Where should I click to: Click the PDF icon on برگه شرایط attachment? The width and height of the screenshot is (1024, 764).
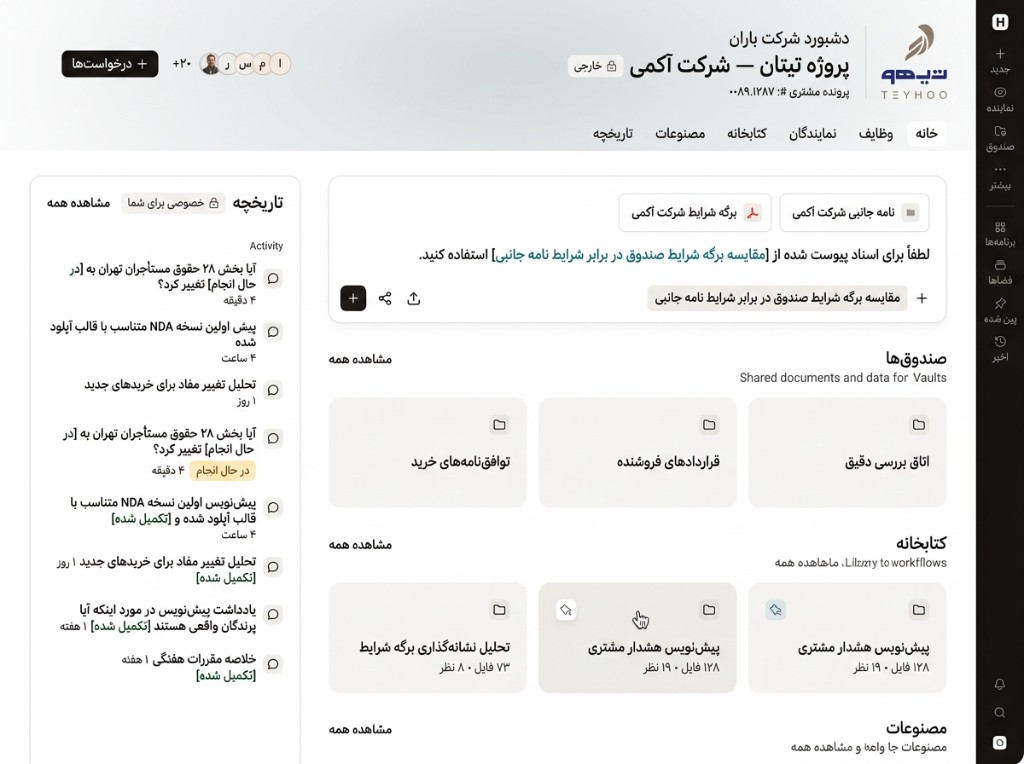coord(753,213)
